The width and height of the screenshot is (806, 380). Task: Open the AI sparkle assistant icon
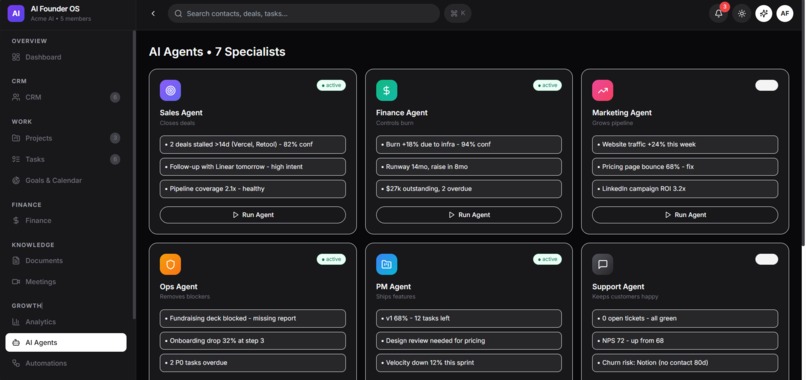pyautogui.click(x=763, y=13)
